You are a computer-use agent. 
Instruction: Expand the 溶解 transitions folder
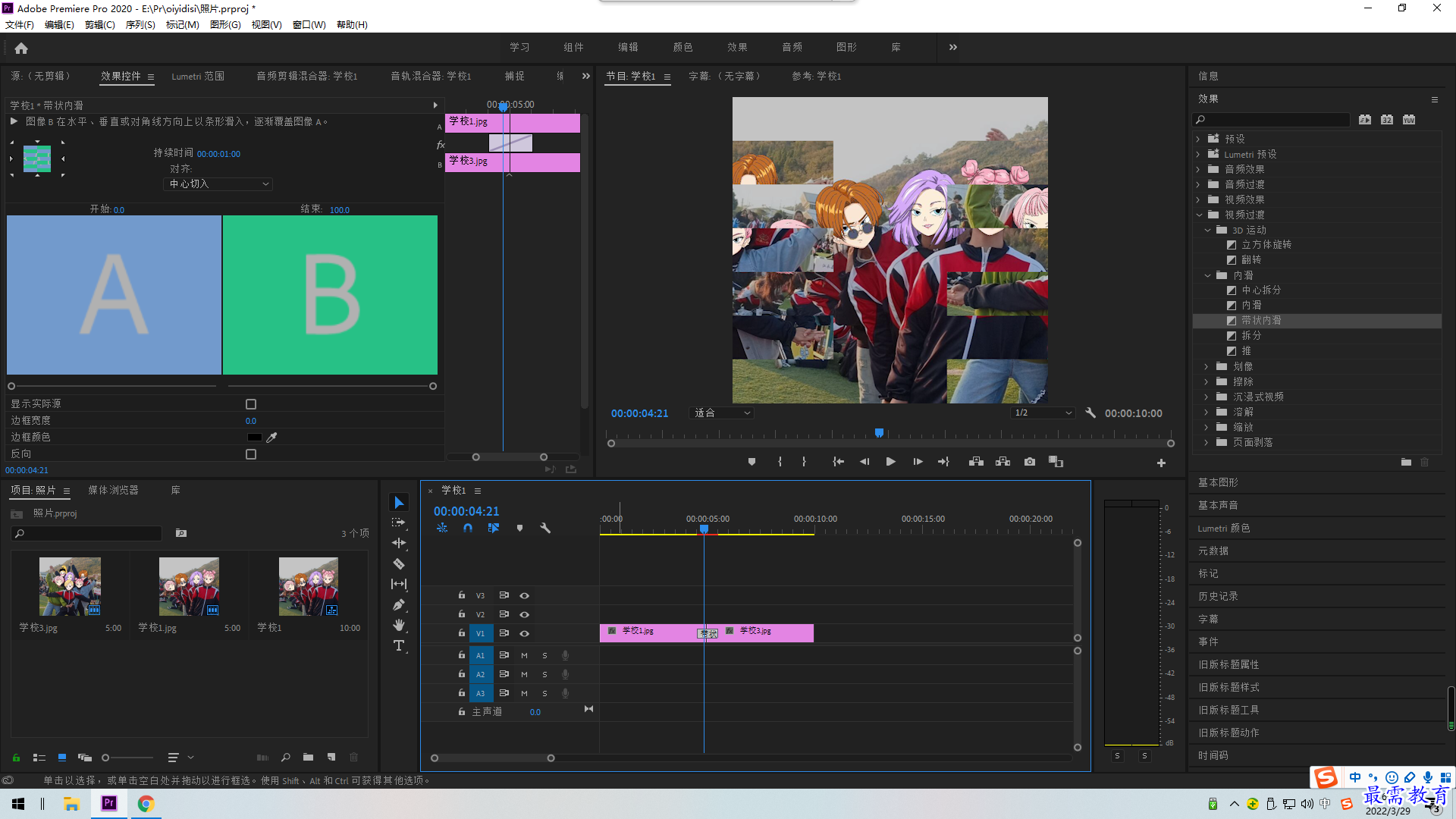pyautogui.click(x=1207, y=412)
